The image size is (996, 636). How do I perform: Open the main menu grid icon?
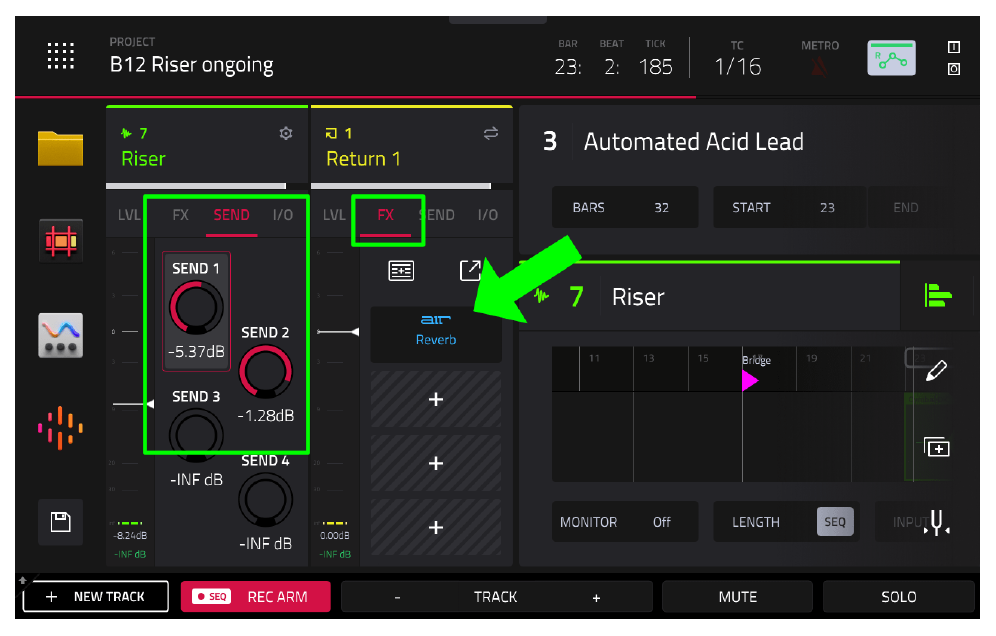point(61,56)
